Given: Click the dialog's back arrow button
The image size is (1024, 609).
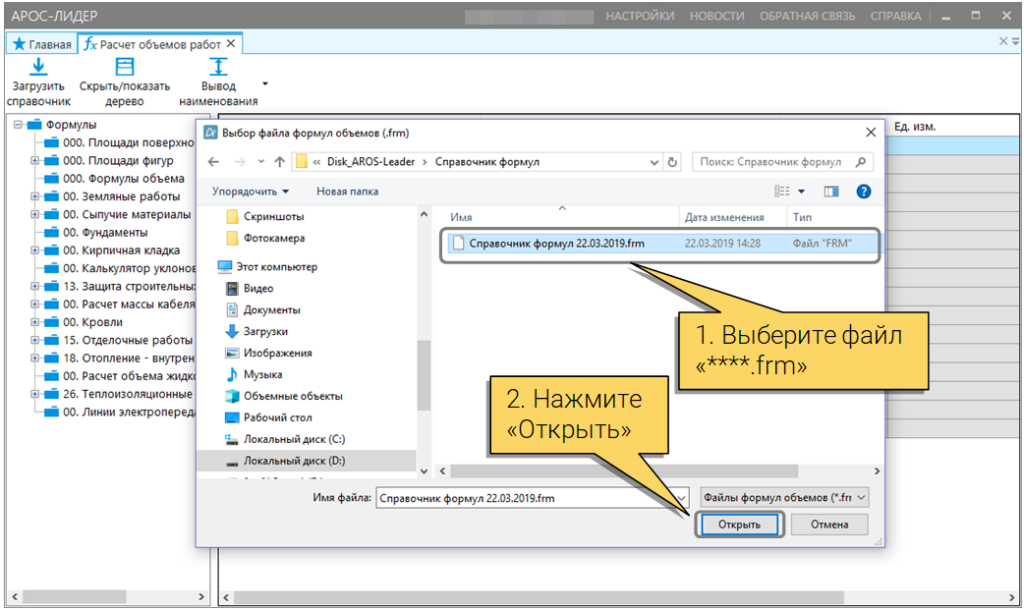Looking at the screenshot, I should [x=214, y=162].
